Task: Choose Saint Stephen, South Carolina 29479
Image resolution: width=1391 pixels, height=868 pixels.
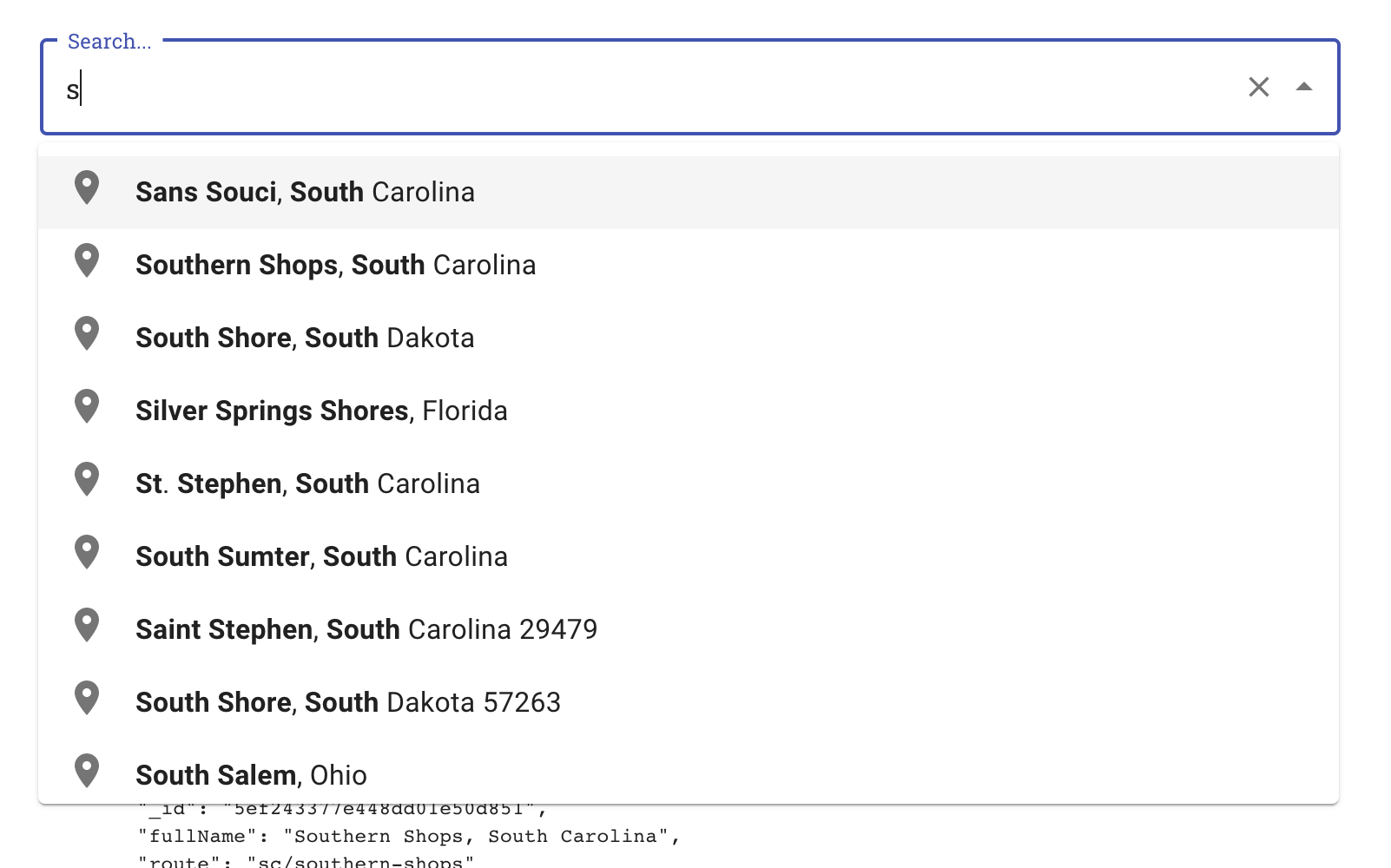Action: [366, 628]
